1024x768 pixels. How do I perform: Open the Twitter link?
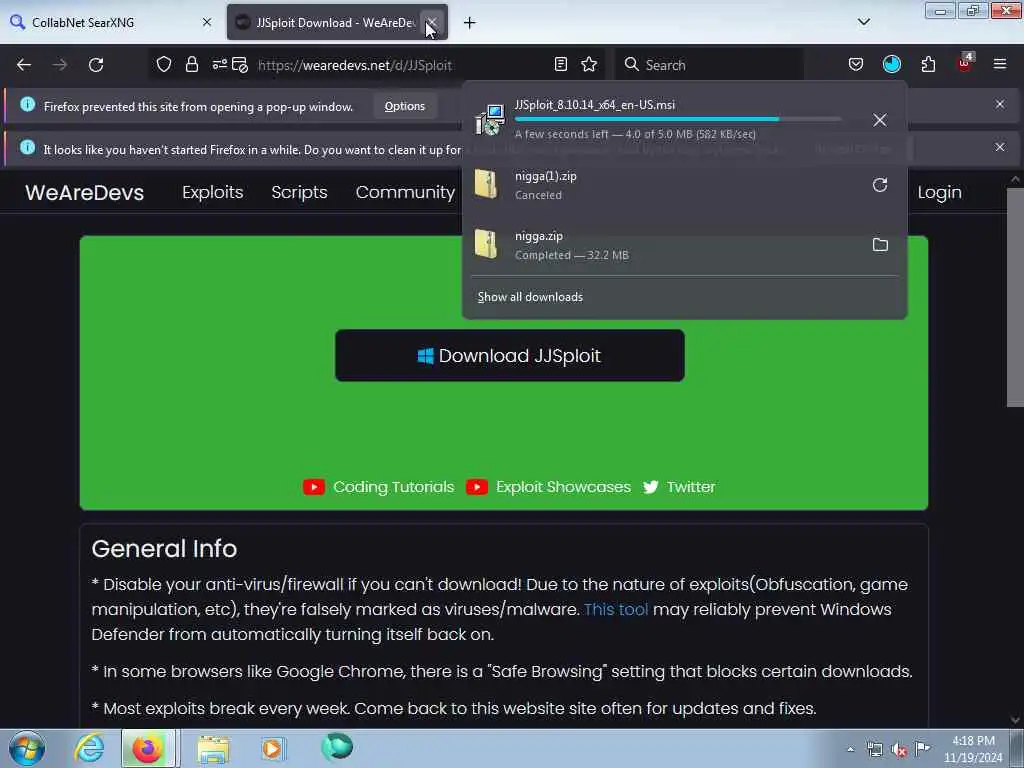tap(691, 487)
